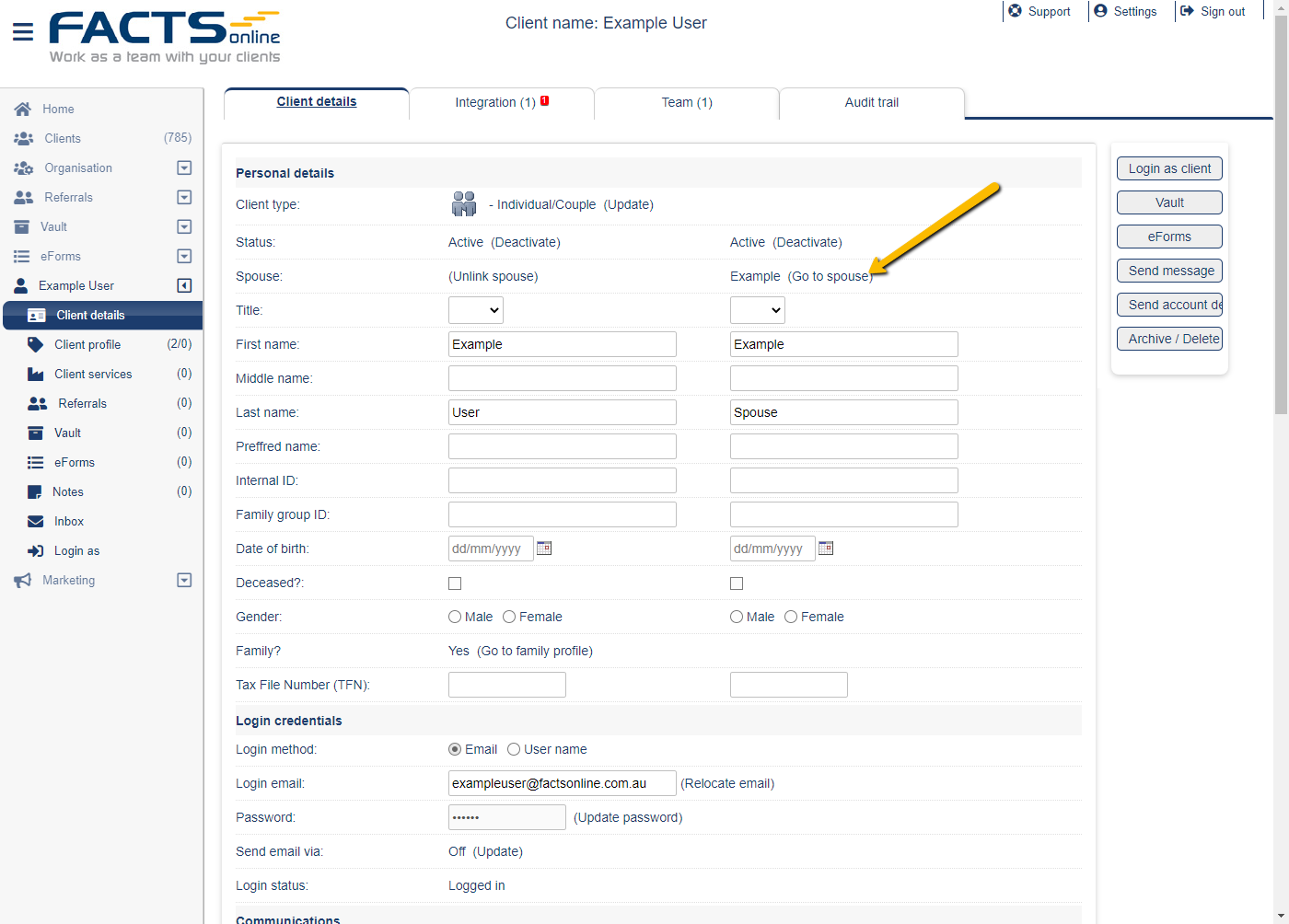This screenshot has height=924, width=1289.
Task: Click the Vault button in right panel
Action: click(1169, 202)
